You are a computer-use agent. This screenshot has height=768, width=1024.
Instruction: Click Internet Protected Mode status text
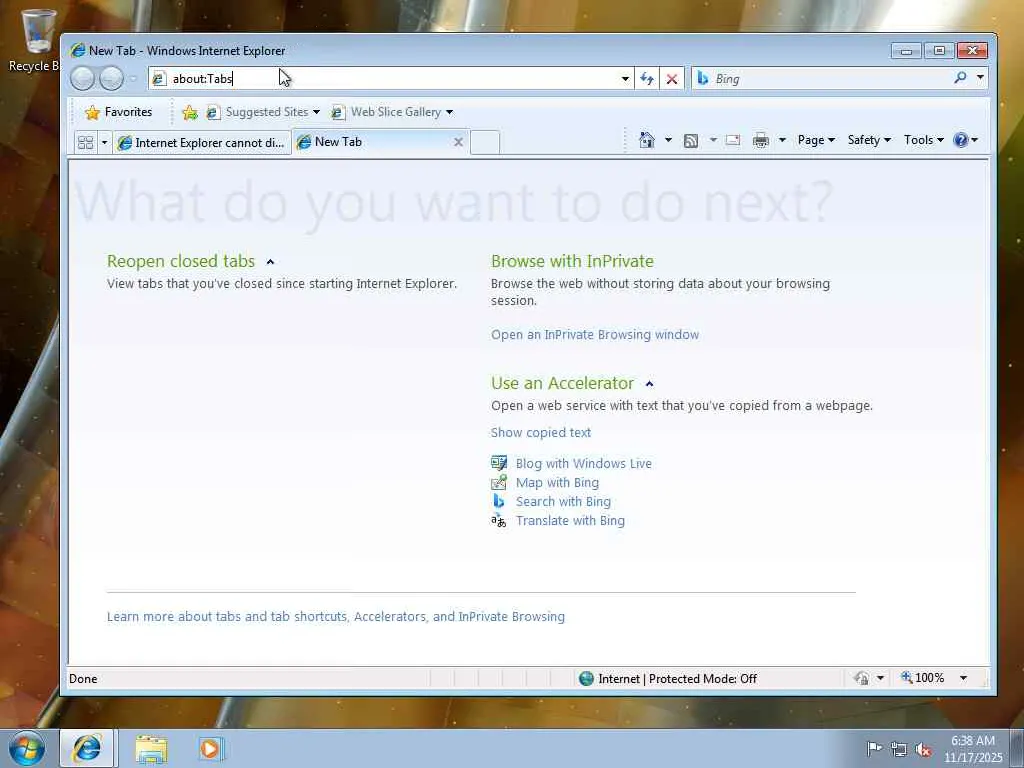point(677,679)
